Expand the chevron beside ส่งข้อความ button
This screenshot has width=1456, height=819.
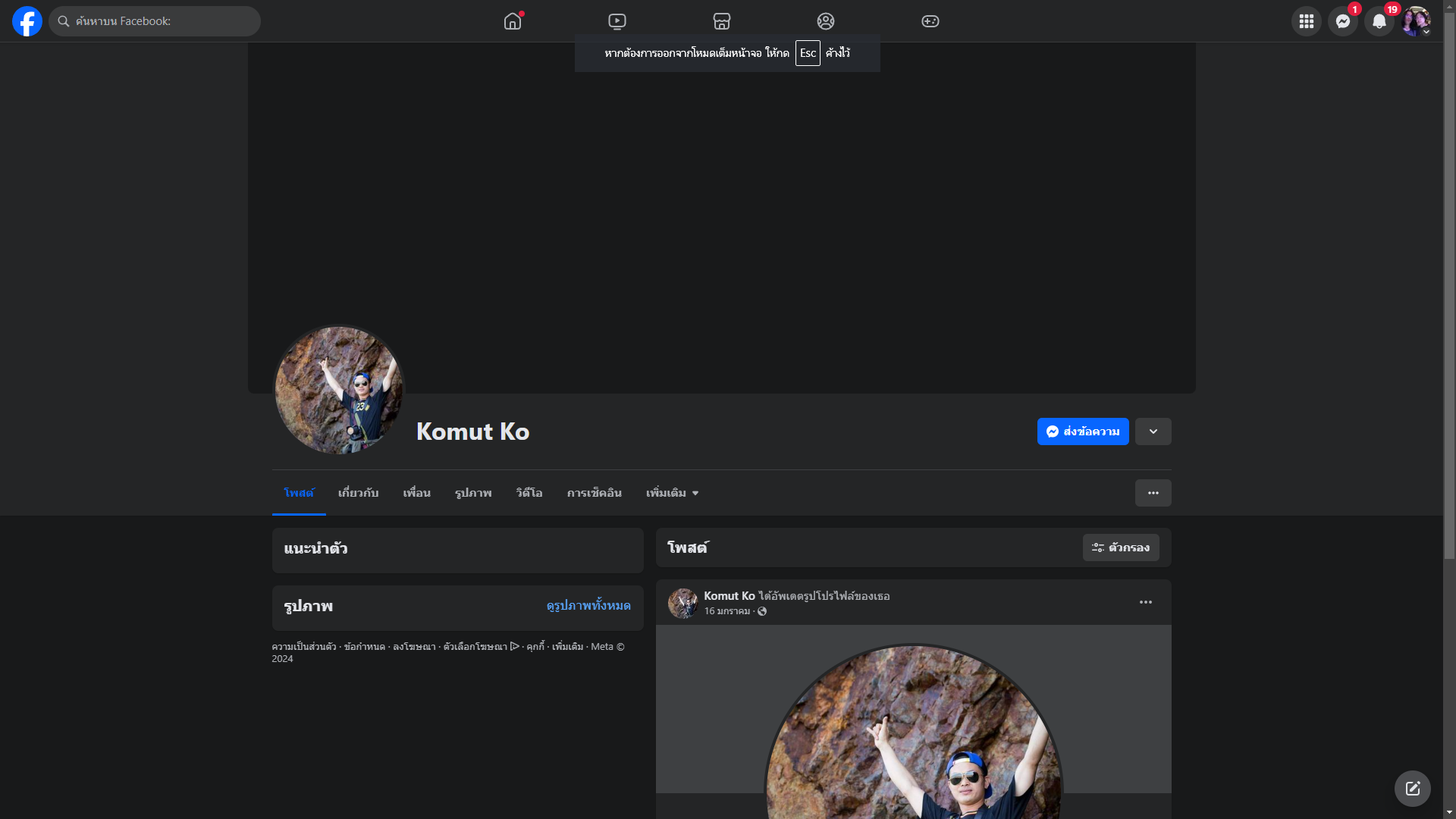pyautogui.click(x=1153, y=431)
